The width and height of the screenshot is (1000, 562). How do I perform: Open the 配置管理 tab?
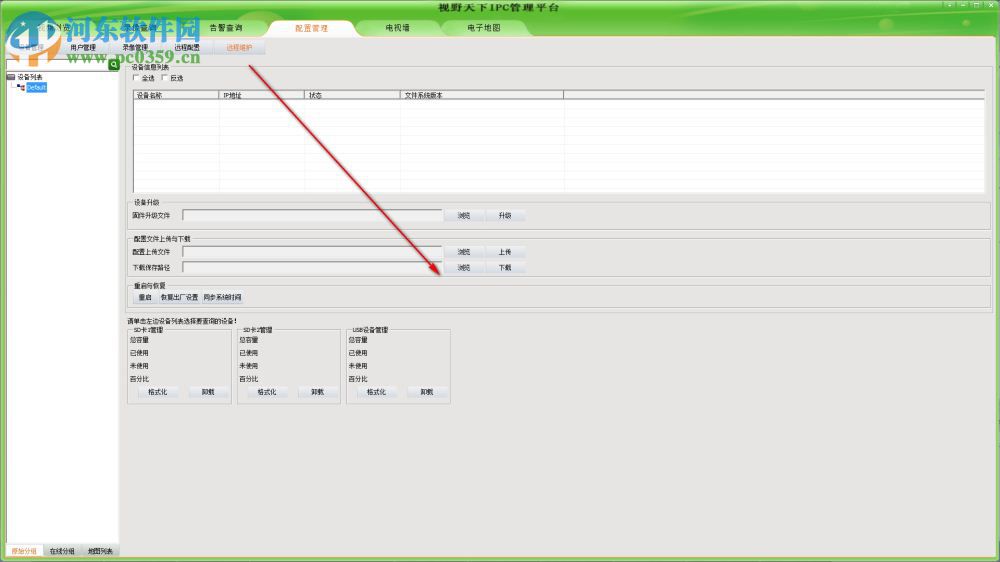pyautogui.click(x=311, y=28)
